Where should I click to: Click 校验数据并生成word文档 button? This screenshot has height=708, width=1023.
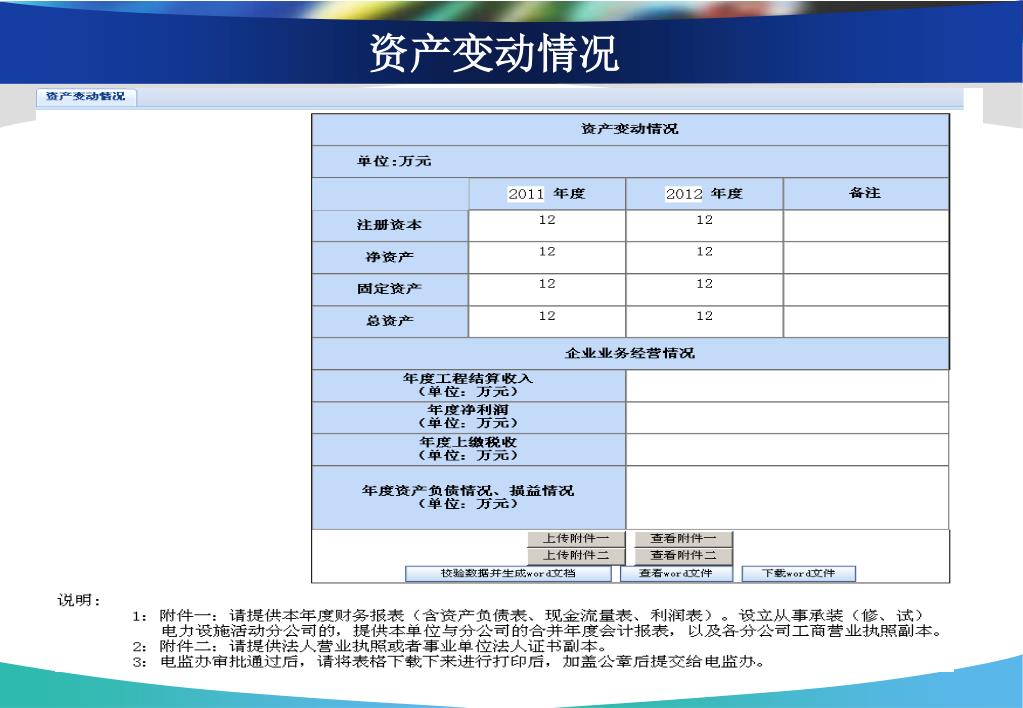(x=508, y=574)
